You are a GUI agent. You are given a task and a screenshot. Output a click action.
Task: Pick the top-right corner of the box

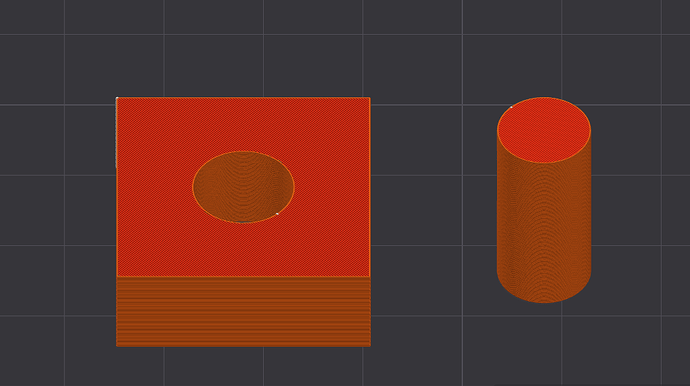click(x=370, y=98)
